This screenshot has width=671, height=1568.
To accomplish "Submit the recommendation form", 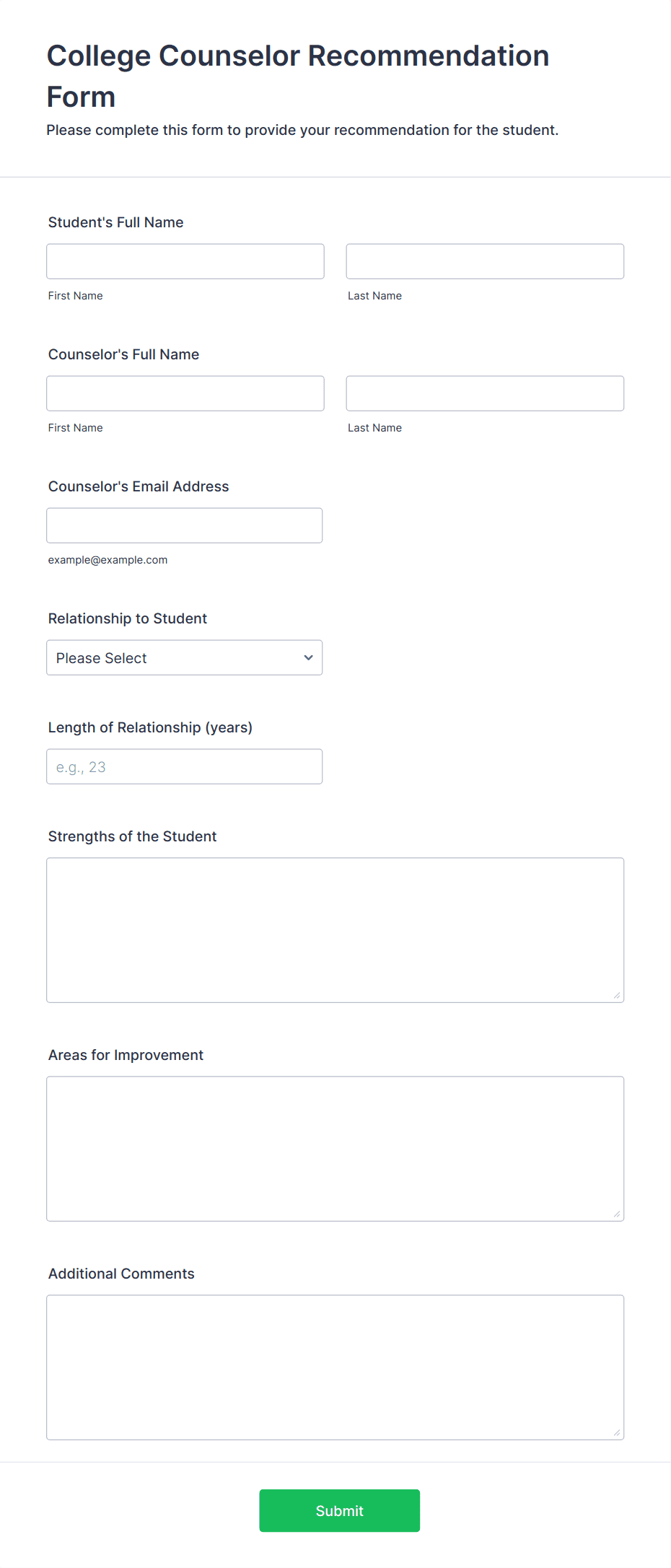I will click(x=340, y=1510).
